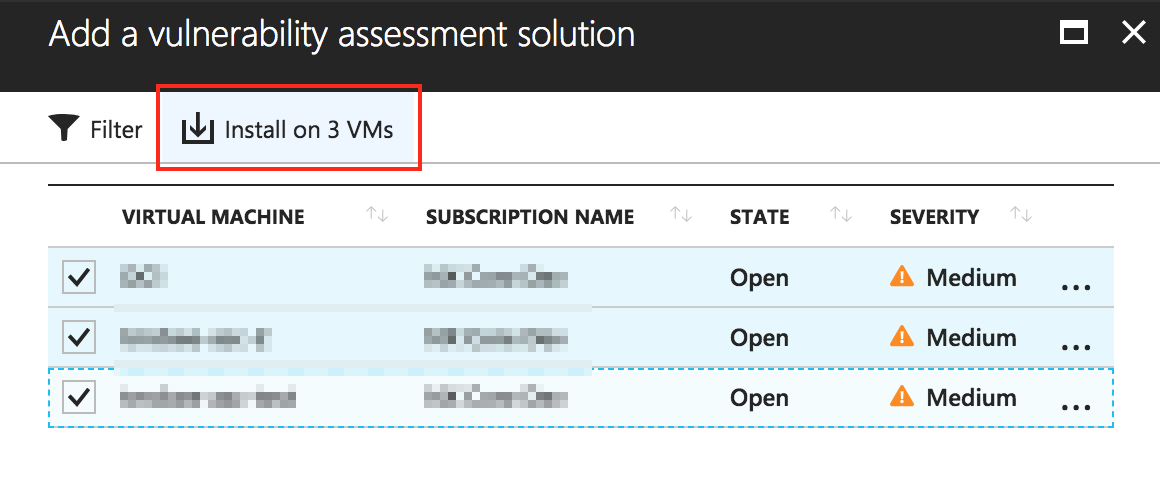Toggle sort arrows next to Subscription Name column

tap(681, 215)
